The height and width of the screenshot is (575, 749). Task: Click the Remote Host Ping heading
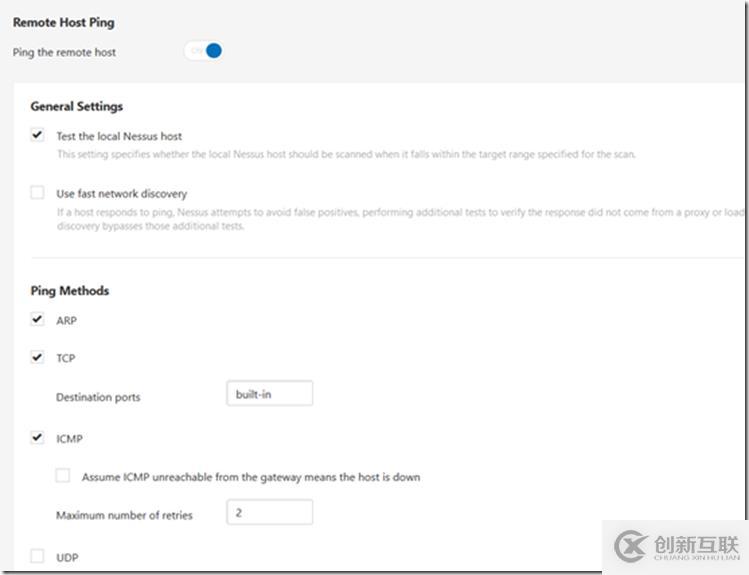63,21
